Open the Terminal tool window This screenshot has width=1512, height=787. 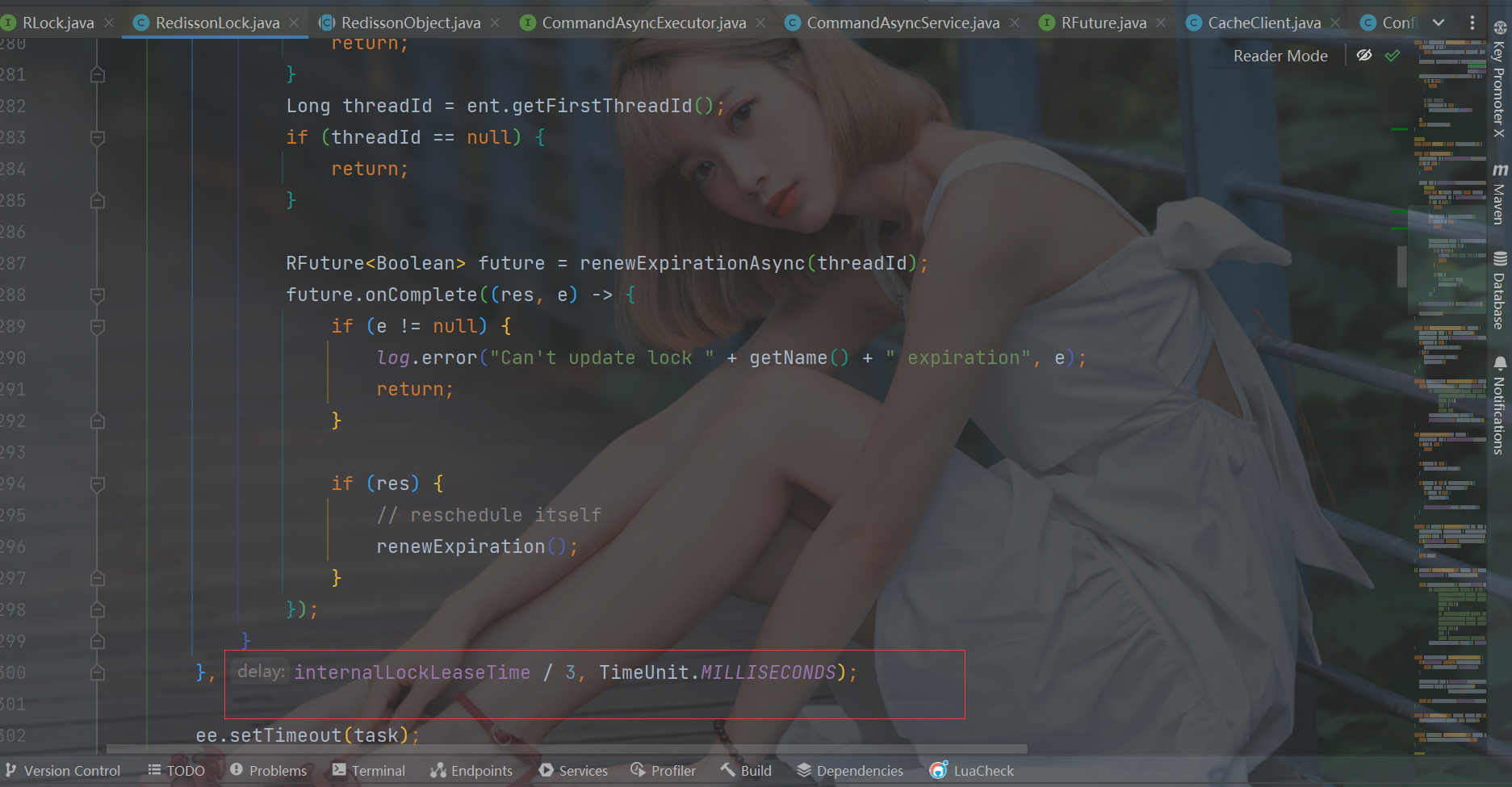(x=369, y=771)
